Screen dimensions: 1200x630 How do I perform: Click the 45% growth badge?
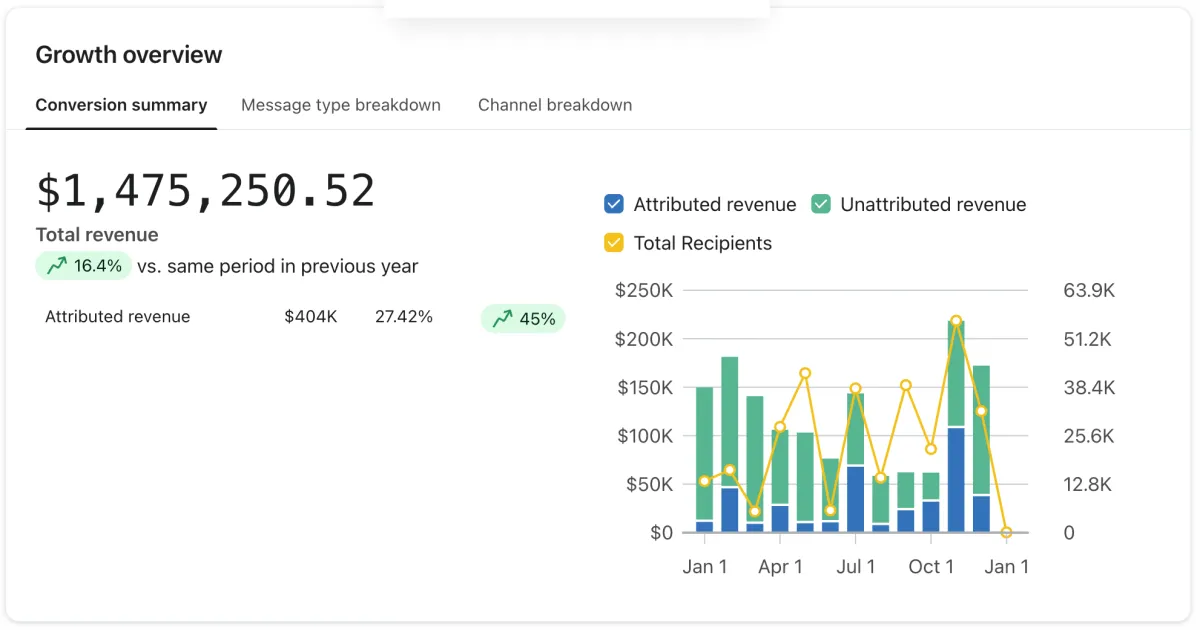[x=524, y=319]
